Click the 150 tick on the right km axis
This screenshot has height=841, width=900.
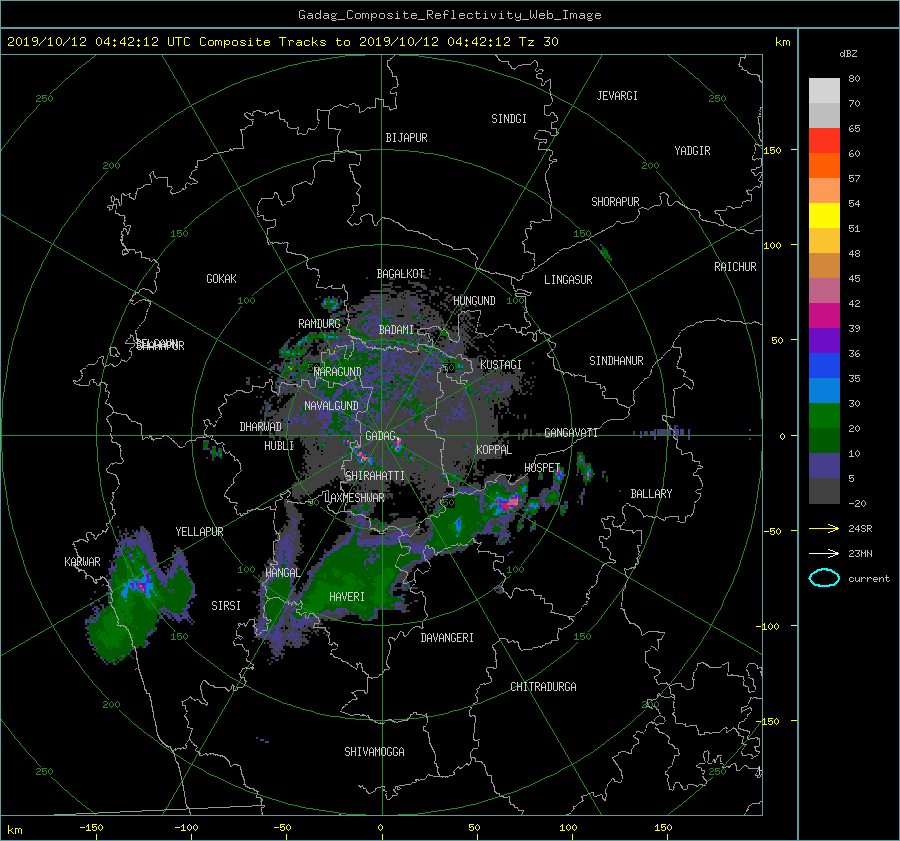click(x=773, y=150)
